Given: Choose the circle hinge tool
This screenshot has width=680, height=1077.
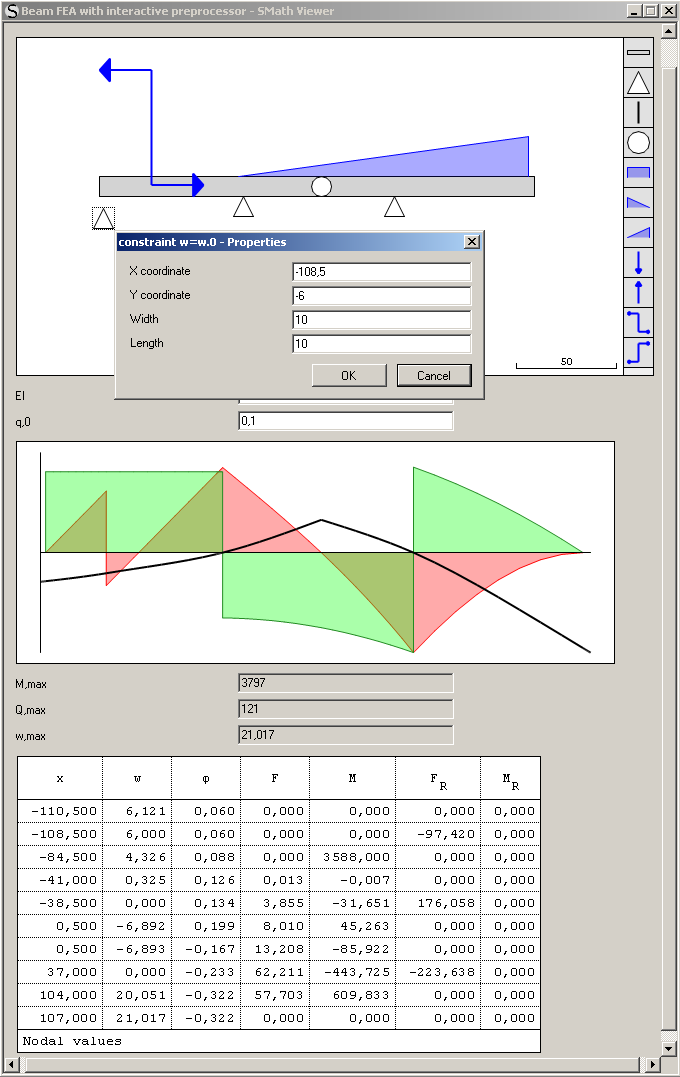Looking at the screenshot, I should [x=638, y=143].
